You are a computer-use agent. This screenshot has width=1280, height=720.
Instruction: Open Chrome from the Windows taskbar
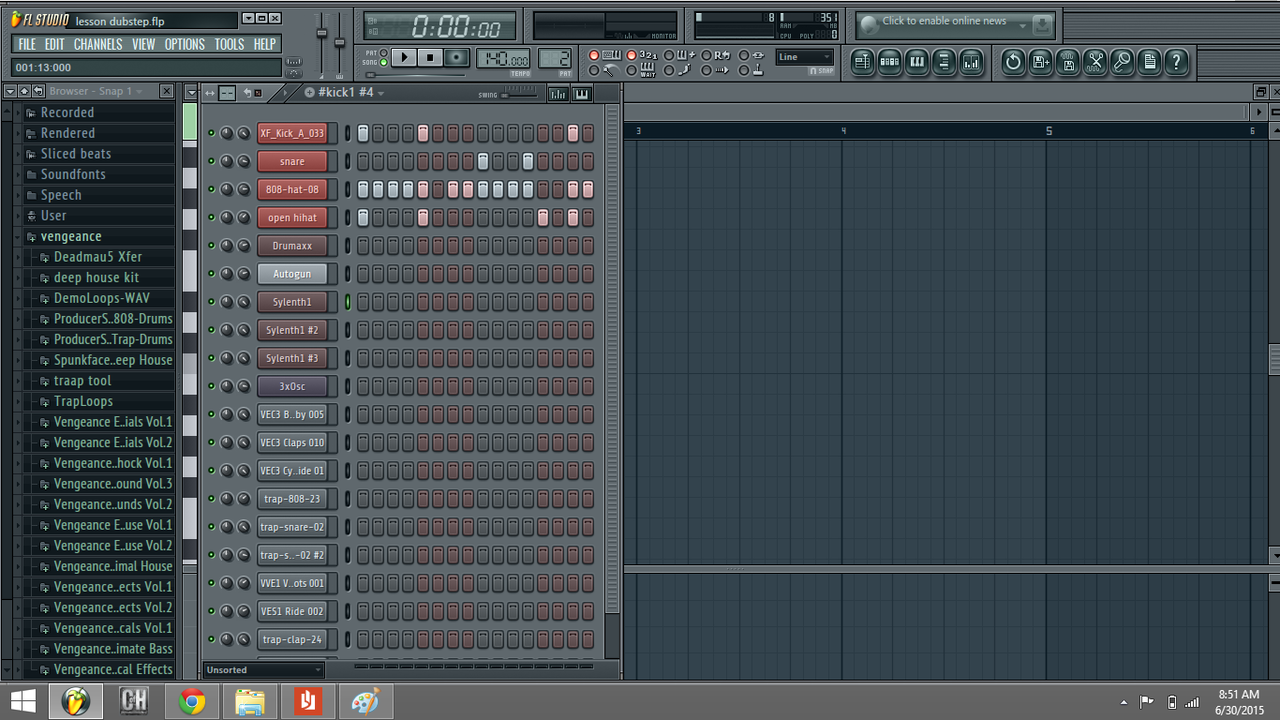click(192, 702)
